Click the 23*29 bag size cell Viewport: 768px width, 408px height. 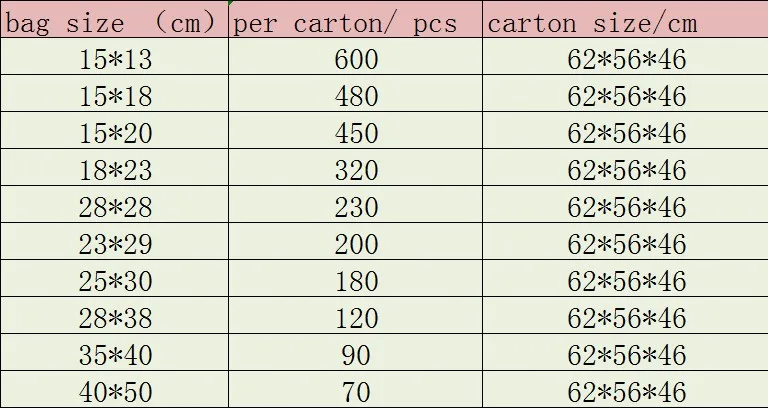115,245
